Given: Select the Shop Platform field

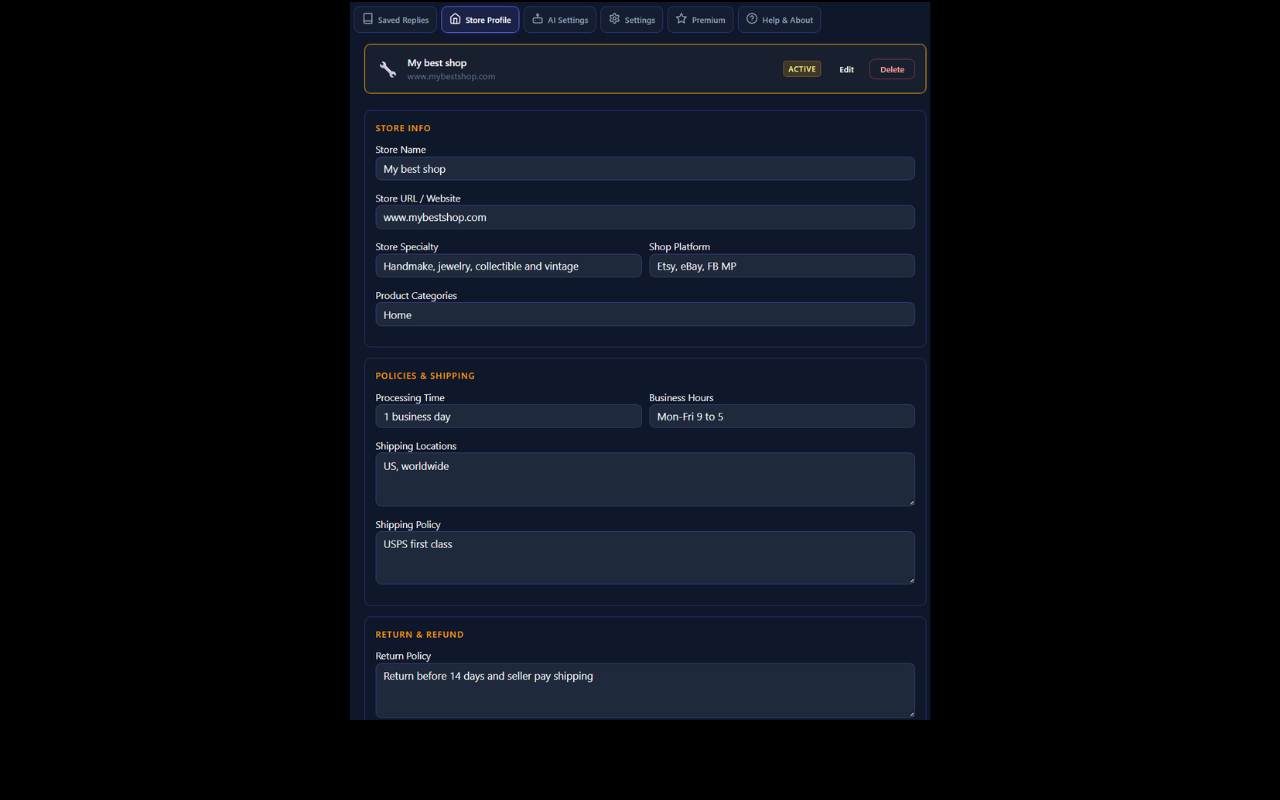Looking at the screenshot, I should pyautogui.click(x=782, y=266).
